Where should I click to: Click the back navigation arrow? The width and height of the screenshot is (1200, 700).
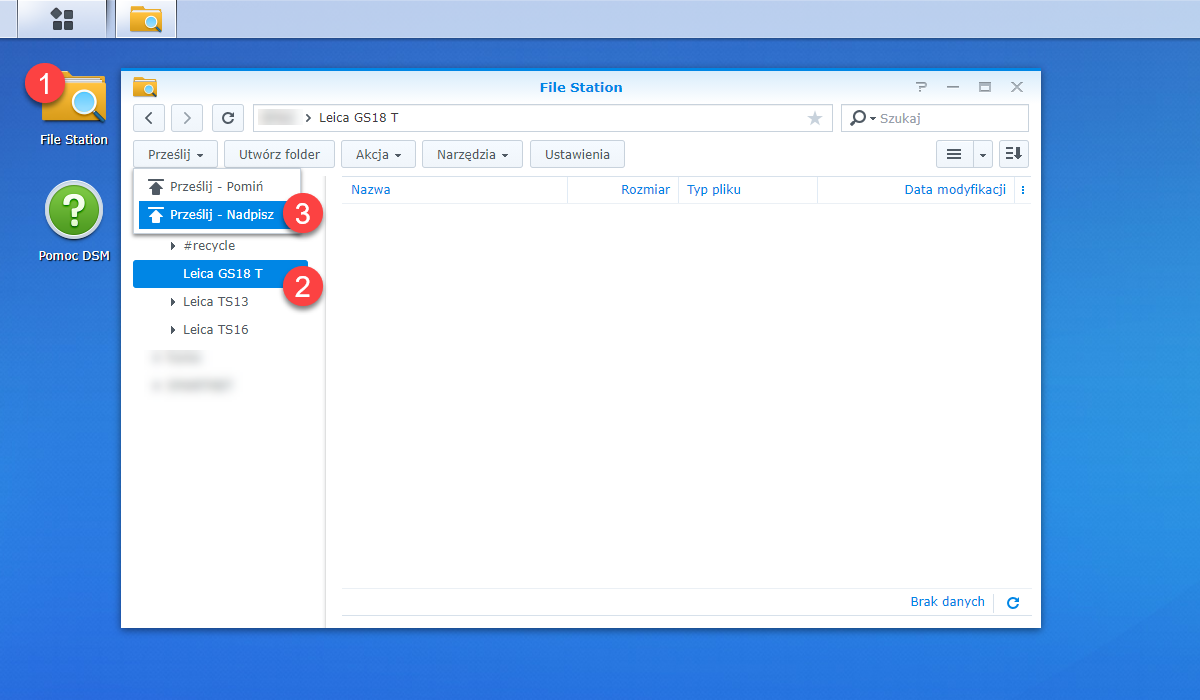149,118
